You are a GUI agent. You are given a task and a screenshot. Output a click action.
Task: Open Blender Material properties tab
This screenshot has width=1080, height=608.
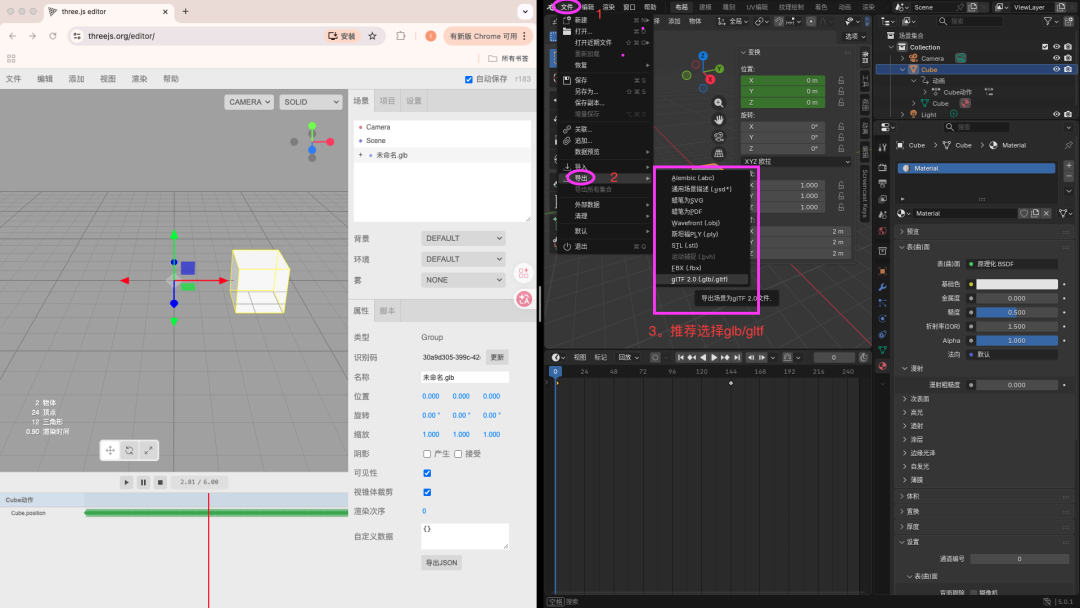882,366
